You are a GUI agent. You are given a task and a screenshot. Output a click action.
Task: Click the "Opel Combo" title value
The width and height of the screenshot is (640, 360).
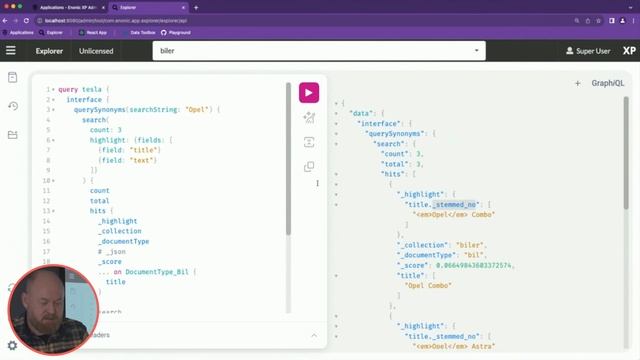428,286
